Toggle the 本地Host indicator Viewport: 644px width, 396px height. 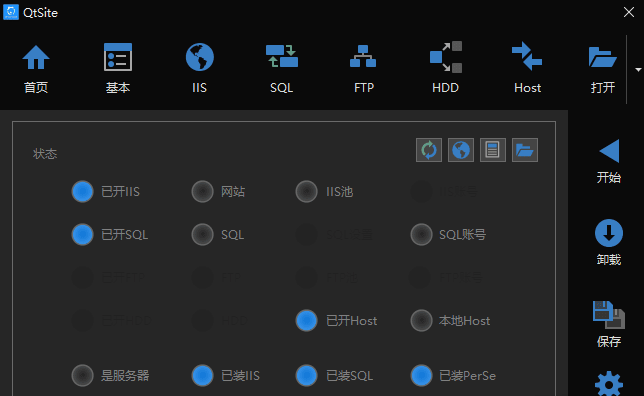(x=421, y=320)
